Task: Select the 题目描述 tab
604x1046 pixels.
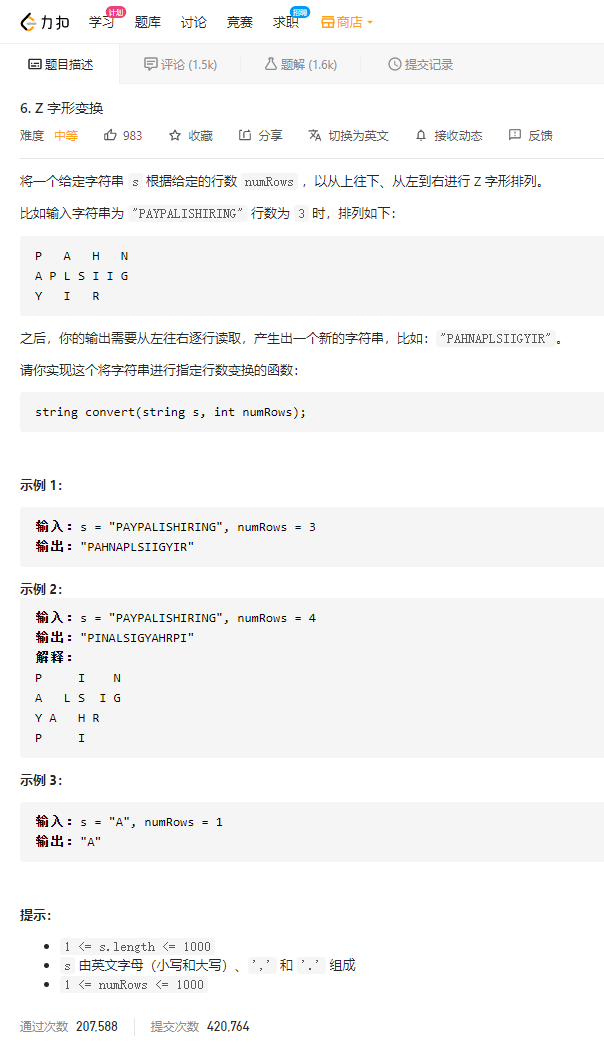Action: tap(60, 64)
